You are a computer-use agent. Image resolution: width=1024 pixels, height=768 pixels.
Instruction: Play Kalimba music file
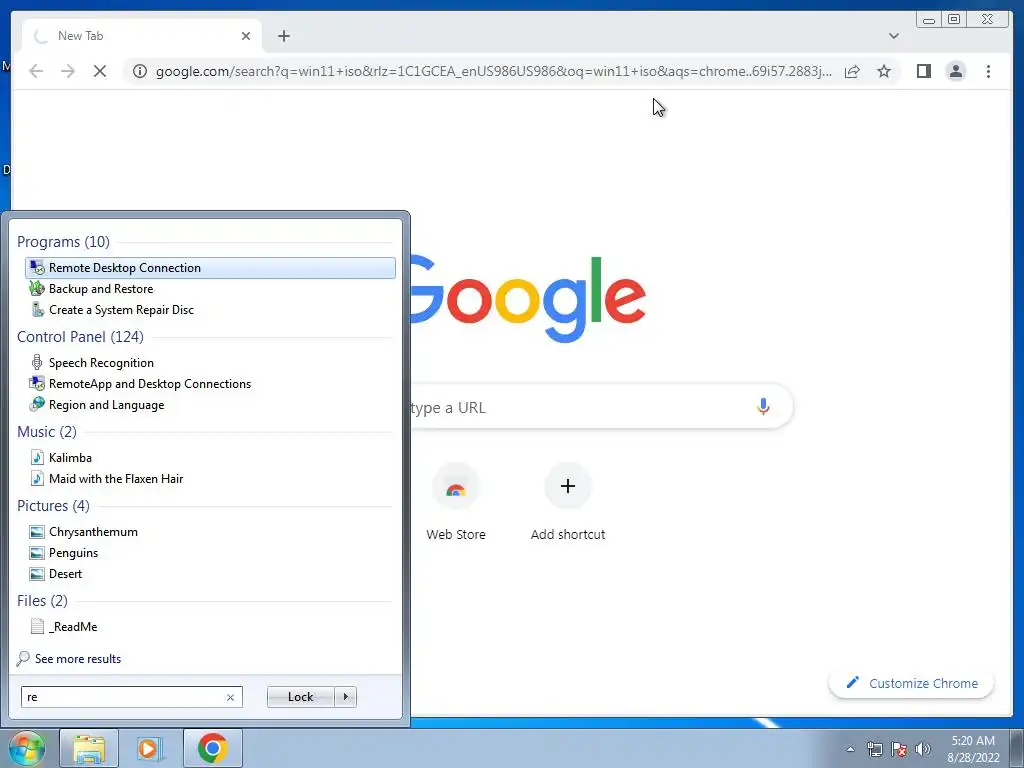click(x=210, y=457)
